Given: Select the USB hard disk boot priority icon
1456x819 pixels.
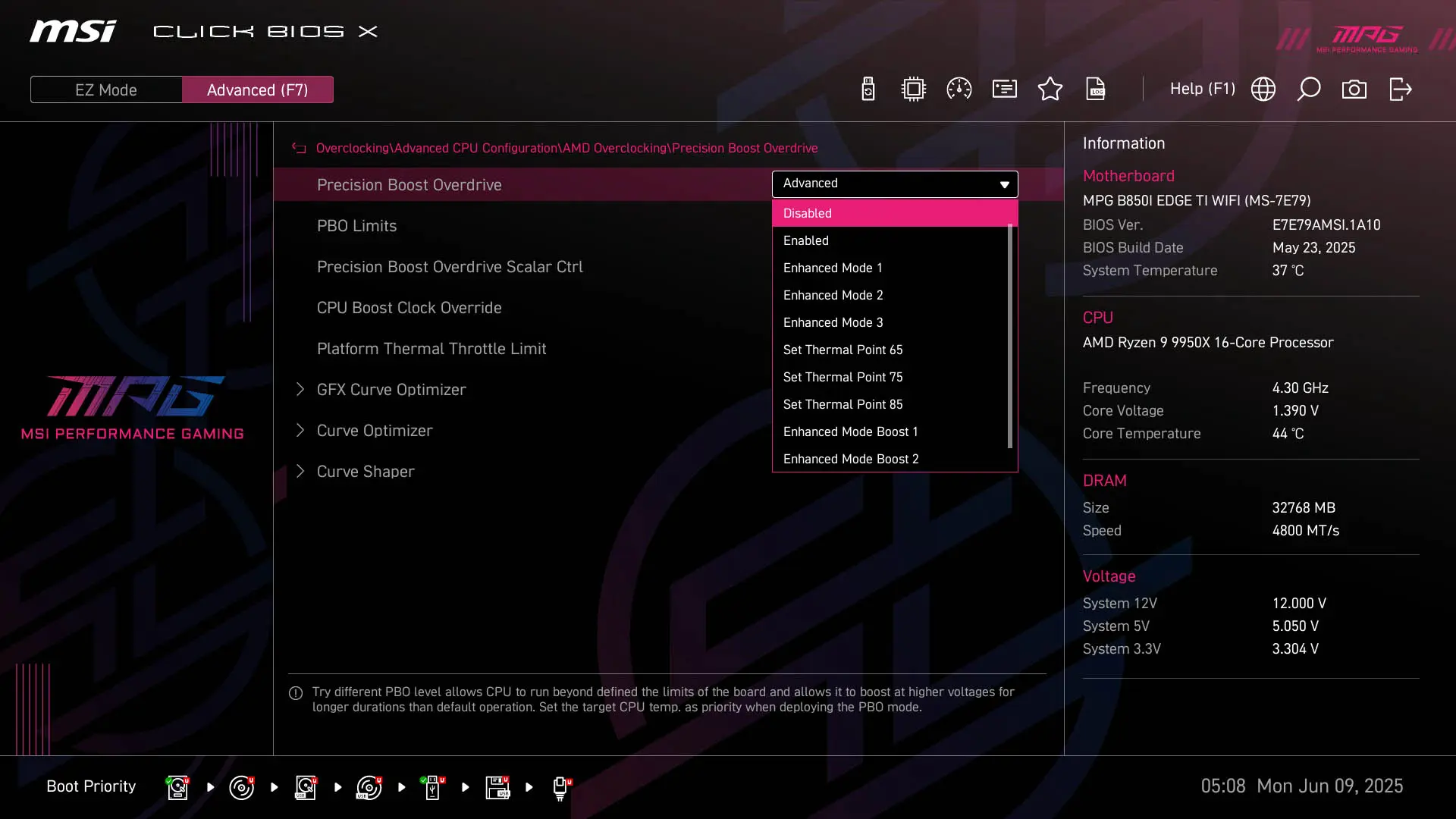Looking at the screenshot, I should pos(306,787).
